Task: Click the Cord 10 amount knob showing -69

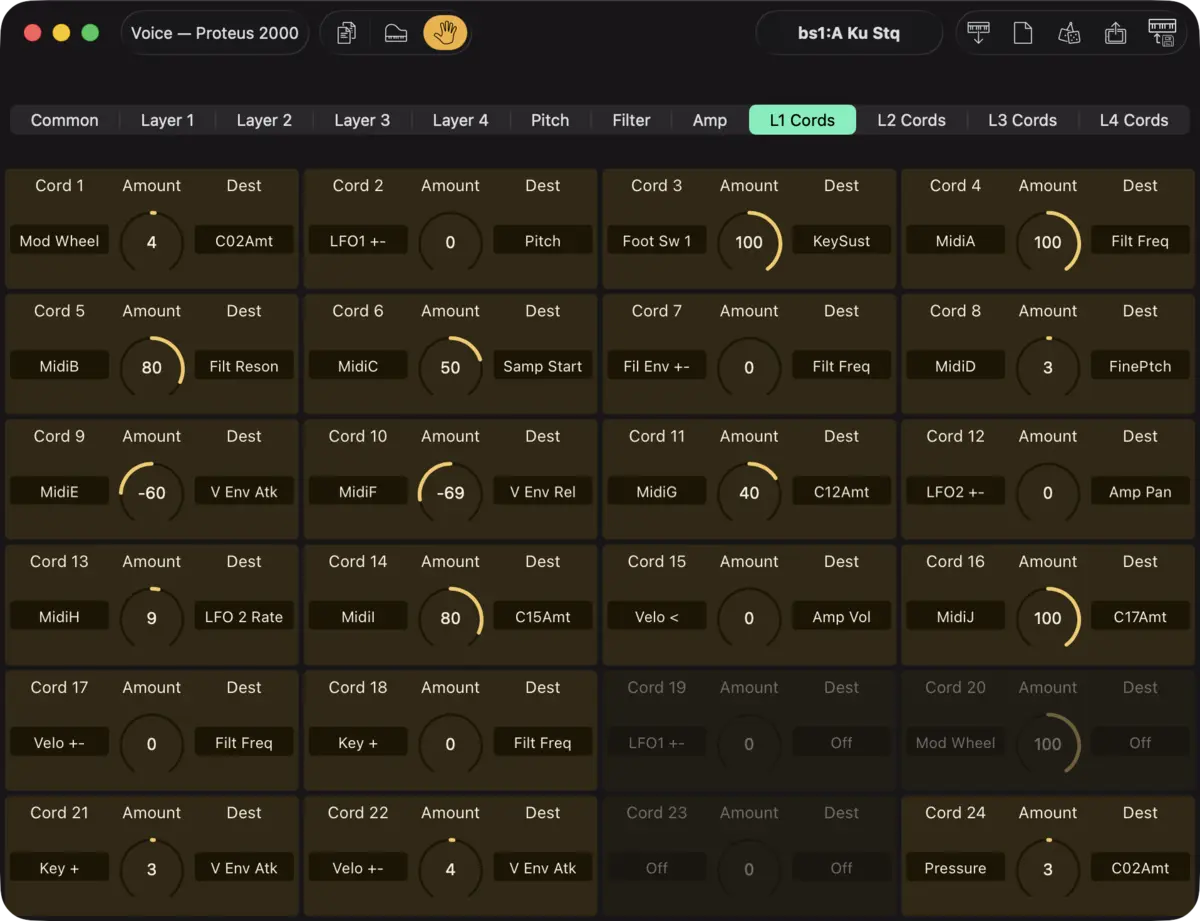Action: click(x=451, y=493)
